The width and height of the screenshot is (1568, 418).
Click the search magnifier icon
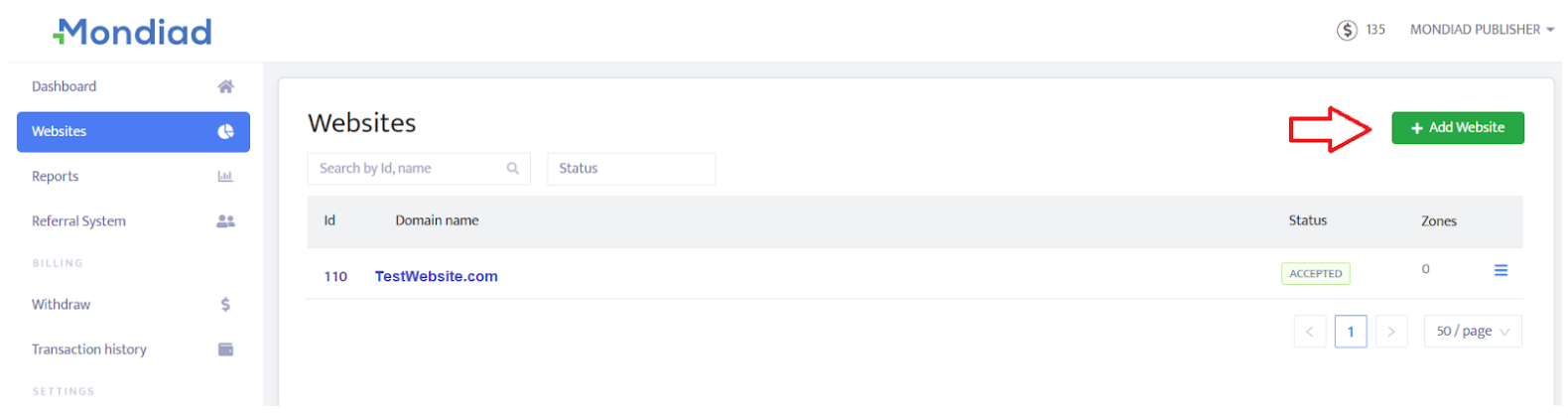pyautogui.click(x=513, y=169)
